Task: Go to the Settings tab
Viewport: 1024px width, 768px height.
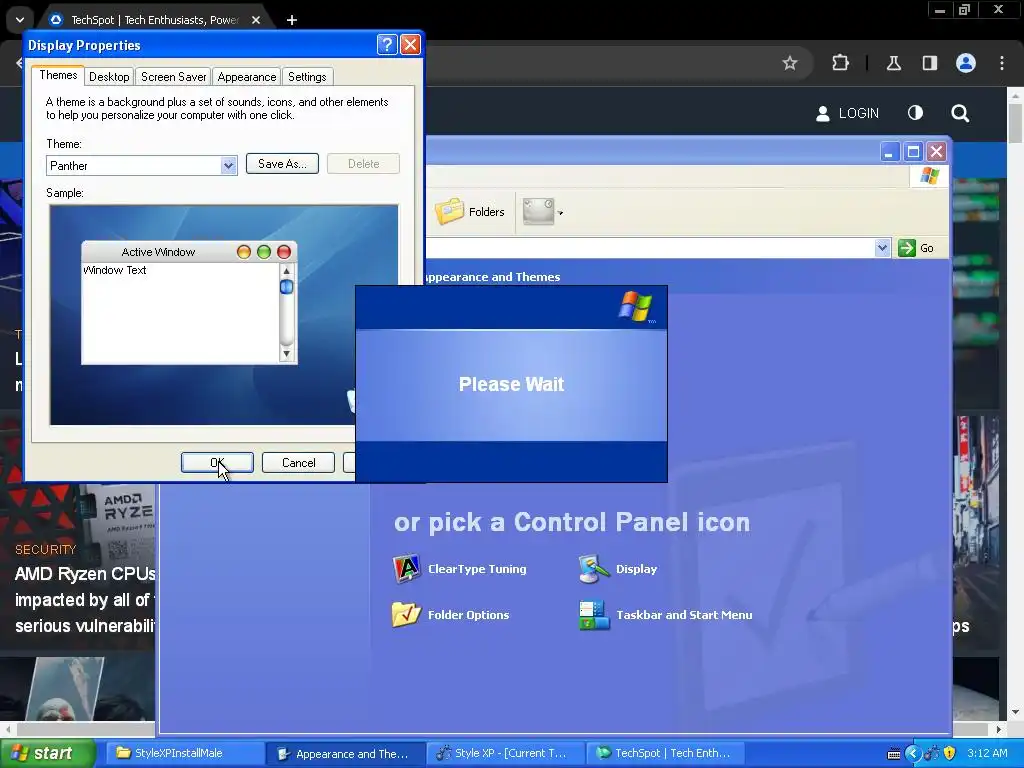Action: [307, 77]
